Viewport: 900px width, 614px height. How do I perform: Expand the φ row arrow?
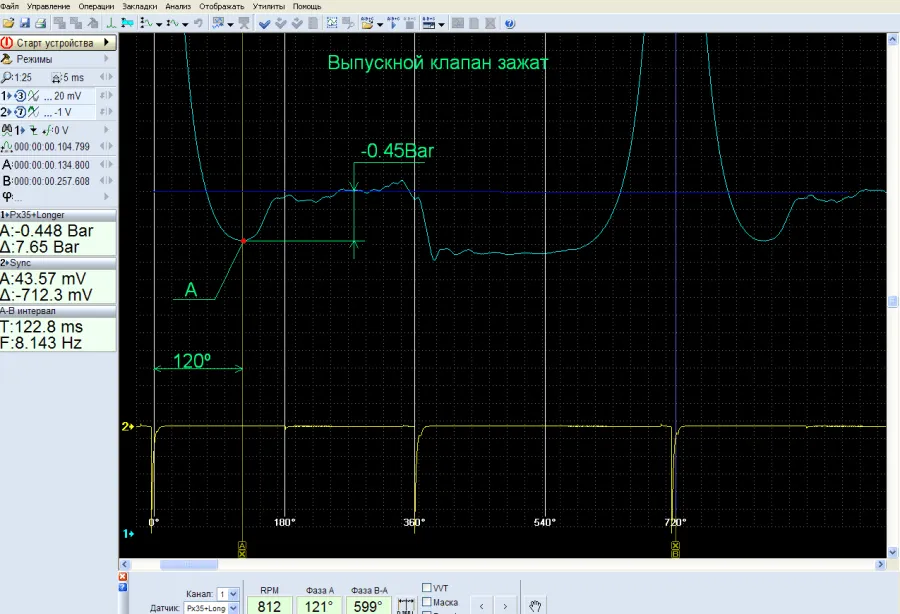coord(106,196)
